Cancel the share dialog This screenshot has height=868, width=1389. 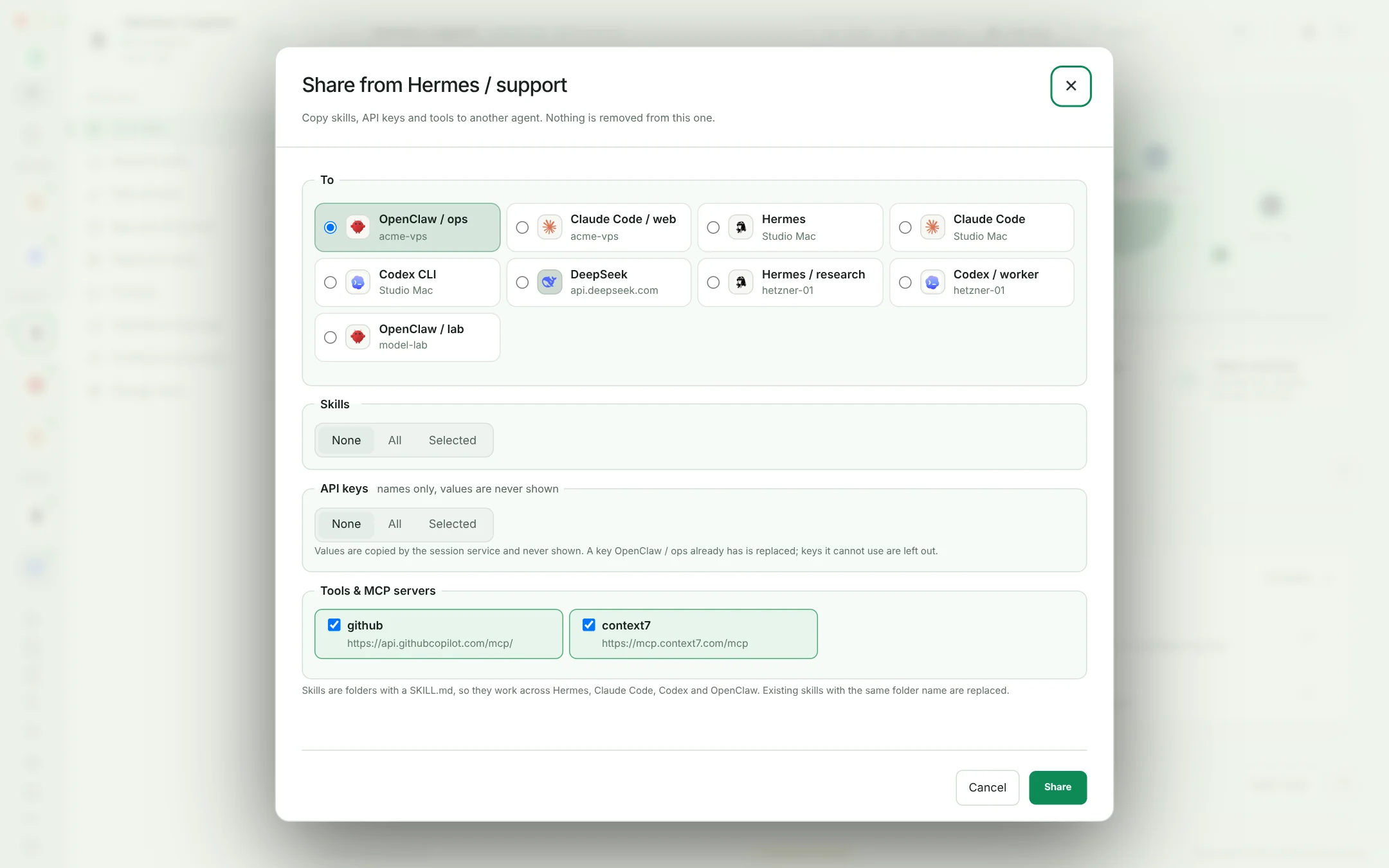click(987, 788)
